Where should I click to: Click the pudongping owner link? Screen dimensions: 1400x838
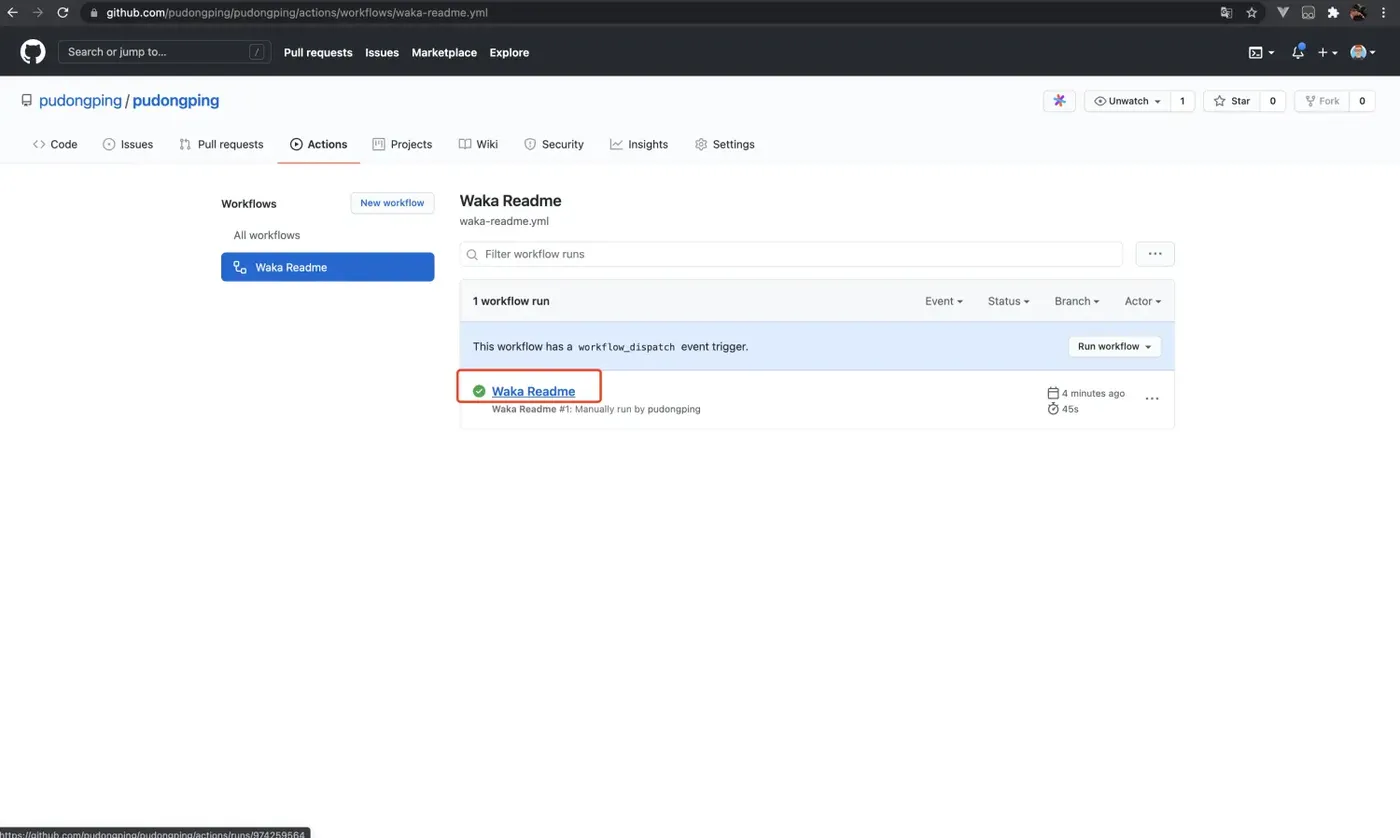80,101
